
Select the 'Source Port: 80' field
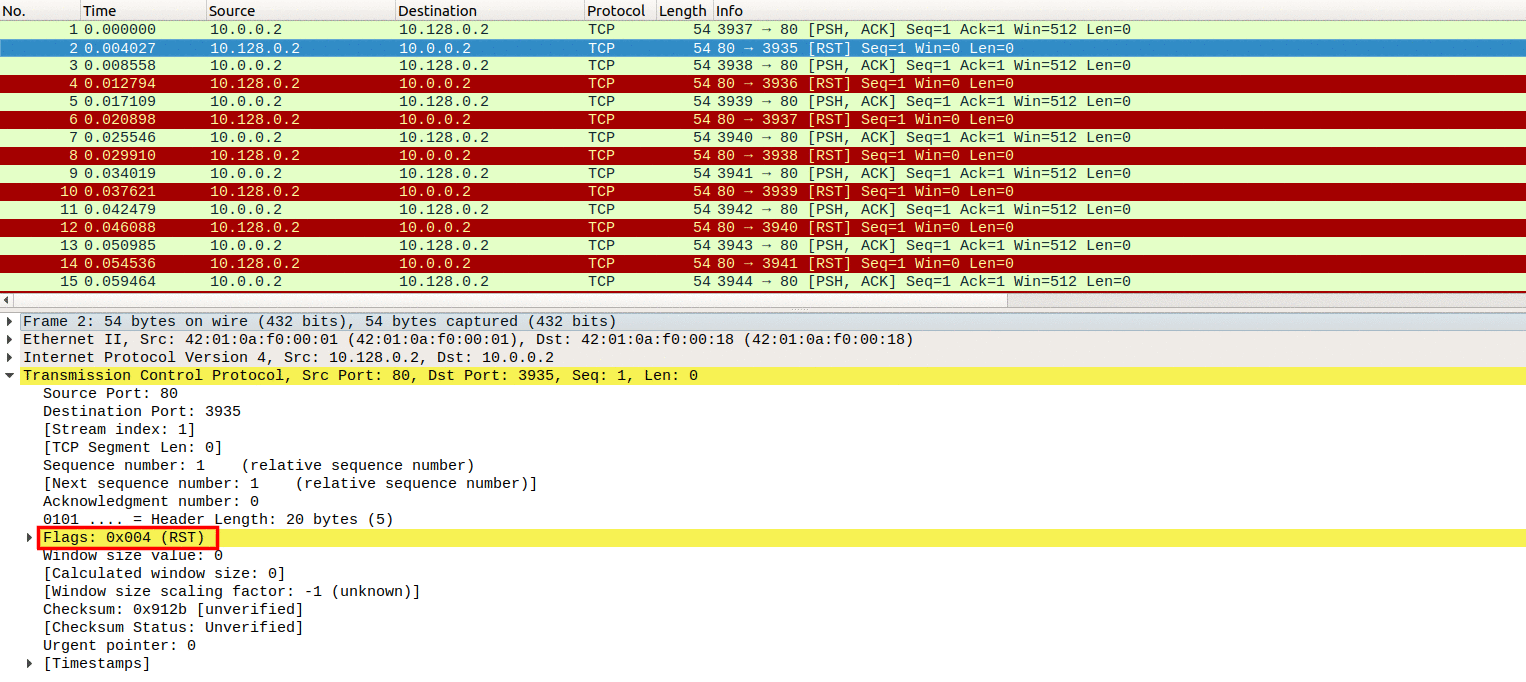110,394
